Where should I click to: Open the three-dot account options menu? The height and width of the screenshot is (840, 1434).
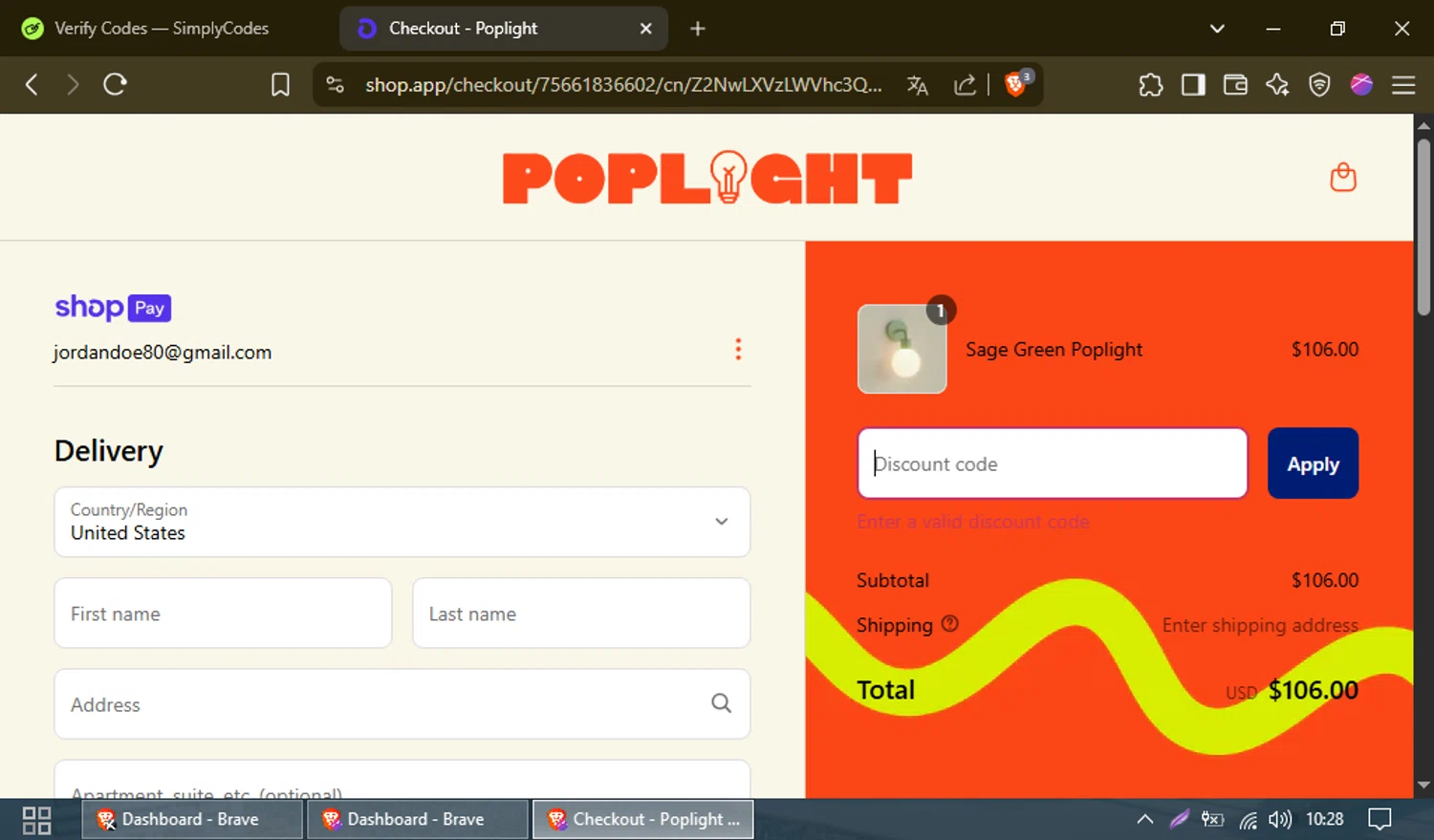click(738, 349)
